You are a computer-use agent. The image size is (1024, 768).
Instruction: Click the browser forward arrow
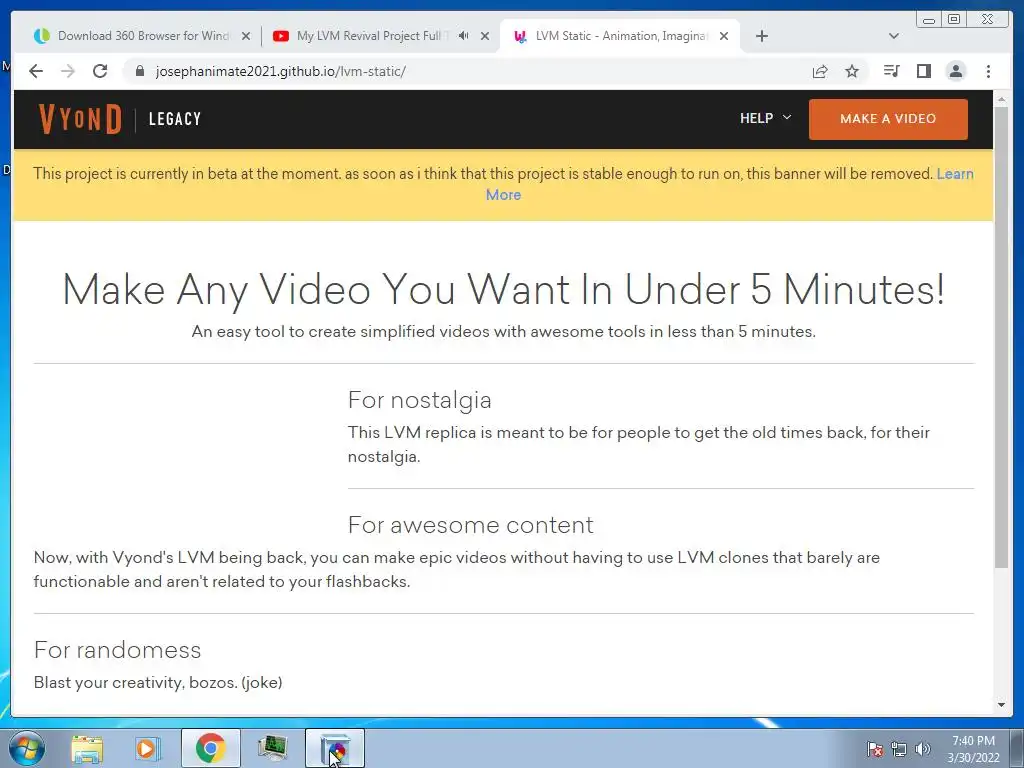[68, 71]
